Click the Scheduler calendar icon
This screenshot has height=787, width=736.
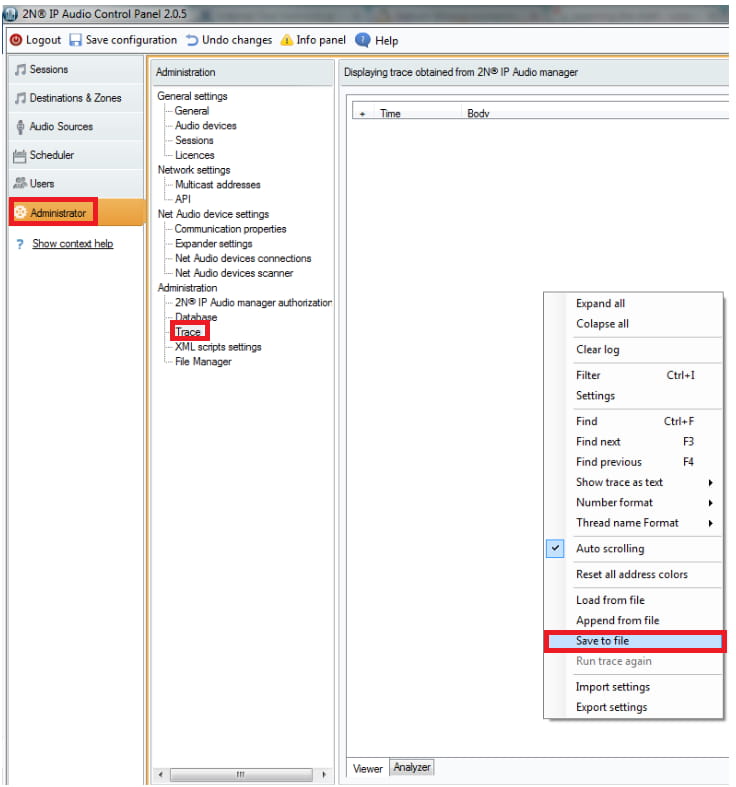coord(20,156)
